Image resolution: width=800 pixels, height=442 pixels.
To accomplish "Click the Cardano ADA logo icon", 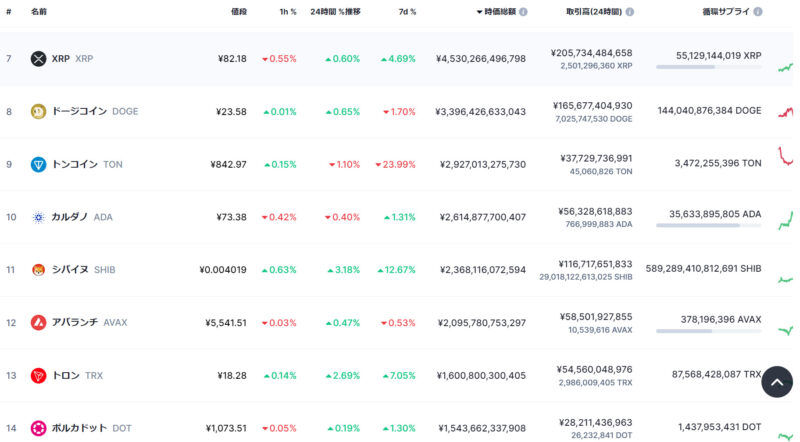I will coord(38,217).
